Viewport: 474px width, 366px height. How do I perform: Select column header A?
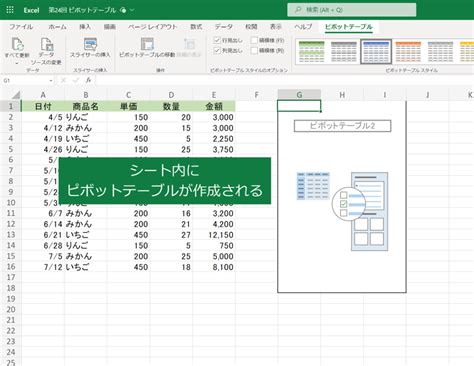click(x=43, y=95)
